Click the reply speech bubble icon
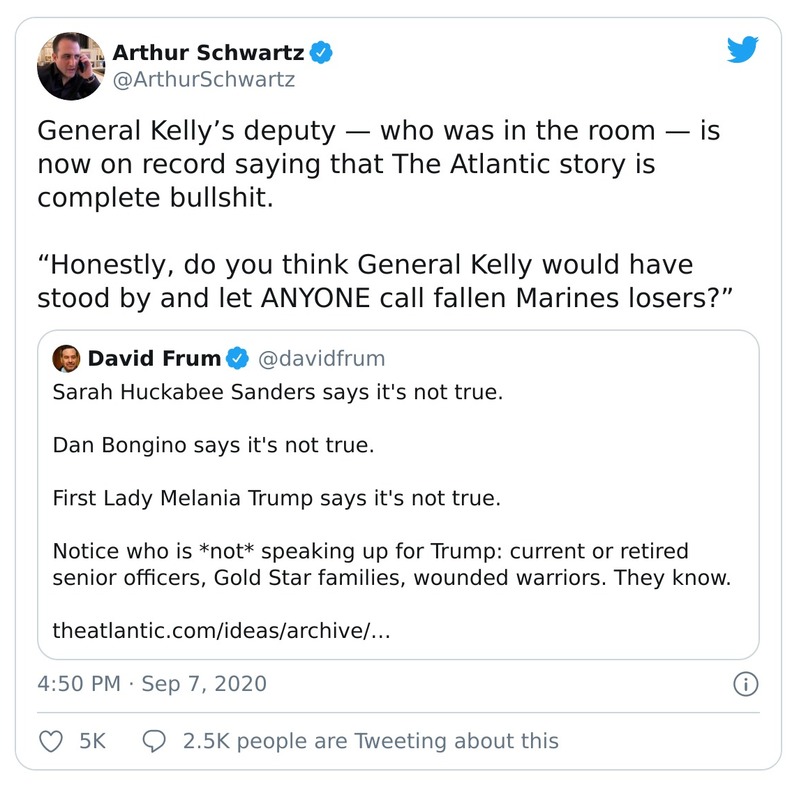 coord(155,741)
